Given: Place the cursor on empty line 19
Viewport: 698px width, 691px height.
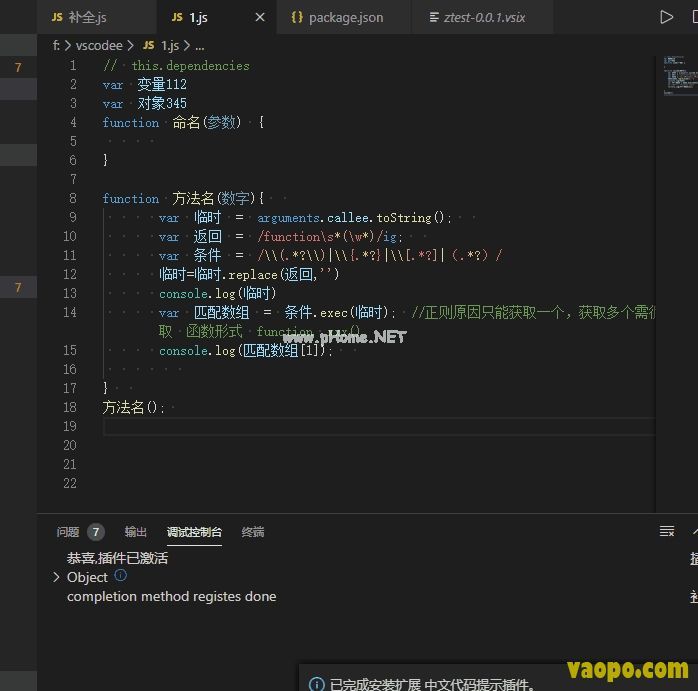Looking at the screenshot, I should click(378, 427).
